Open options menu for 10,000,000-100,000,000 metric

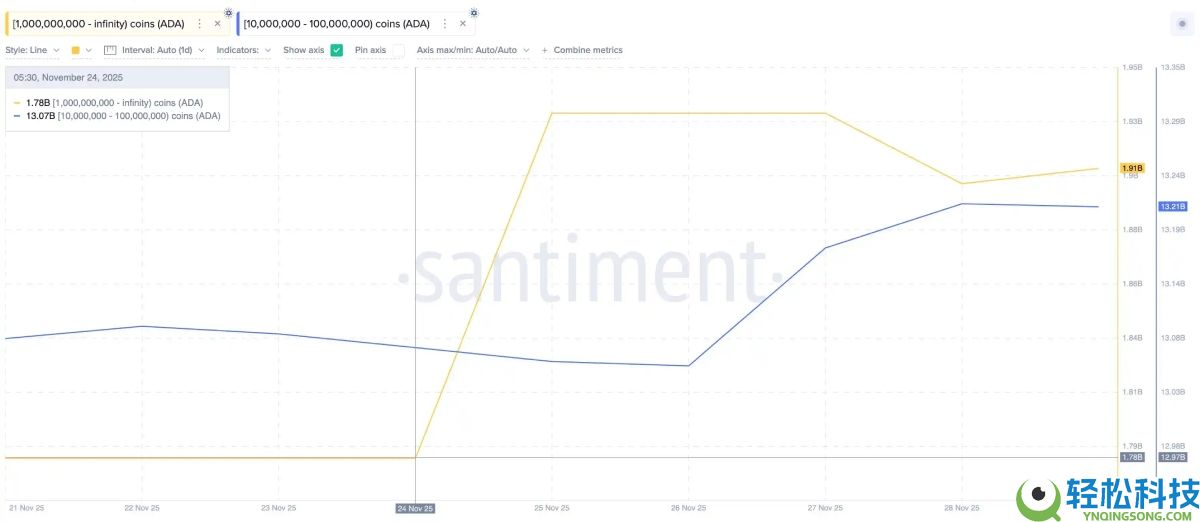point(445,23)
